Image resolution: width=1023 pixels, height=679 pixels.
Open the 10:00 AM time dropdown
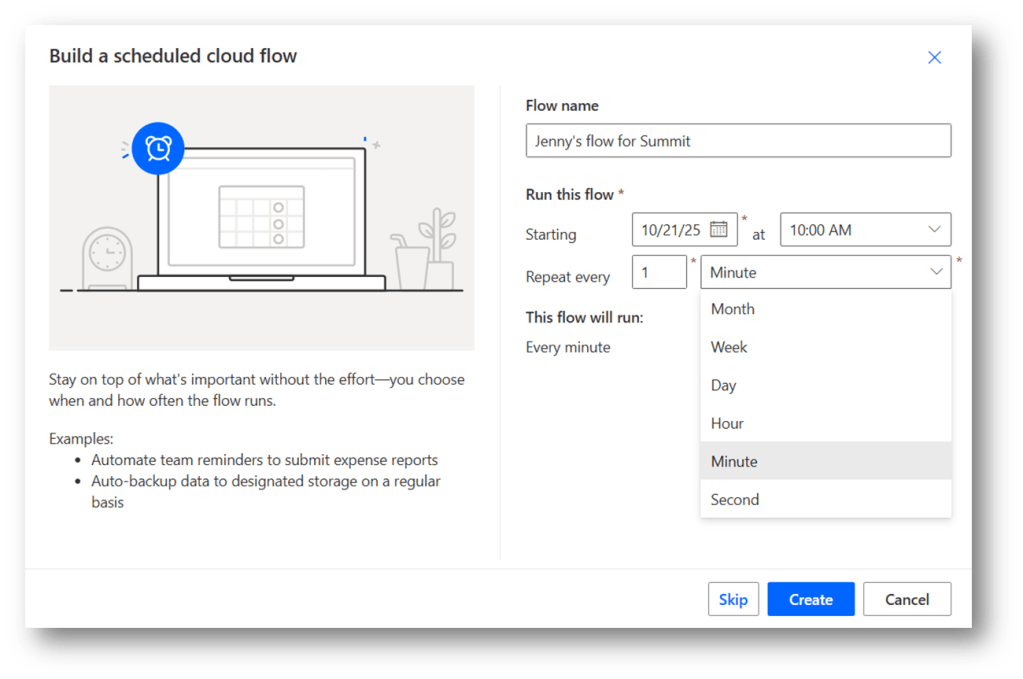click(x=865, y=230)
